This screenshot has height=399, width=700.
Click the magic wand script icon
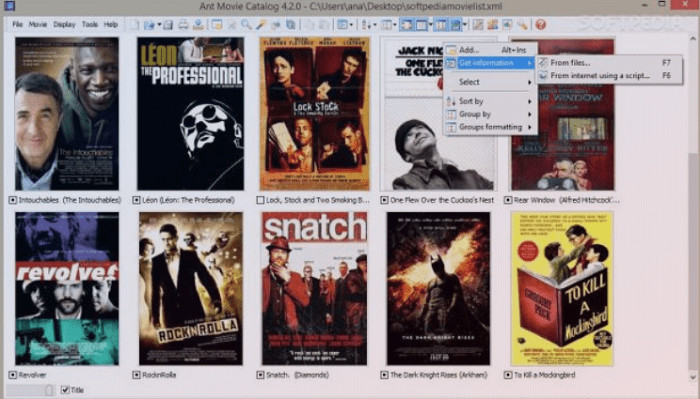click(261, 25)
